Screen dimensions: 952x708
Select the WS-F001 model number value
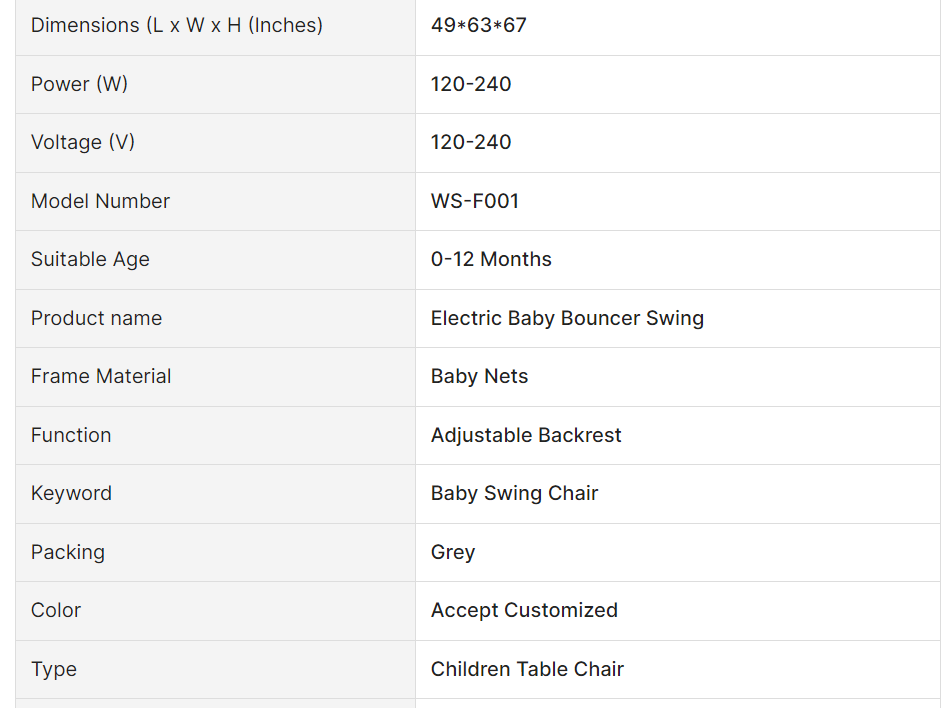(x=475, y=201)
